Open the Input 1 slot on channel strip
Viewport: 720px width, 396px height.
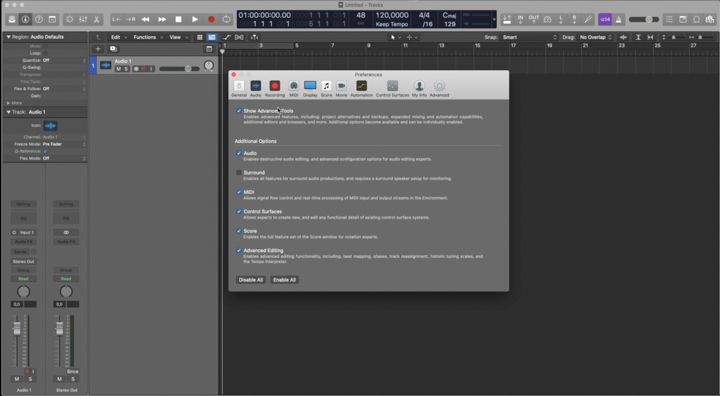coord(23,232)
